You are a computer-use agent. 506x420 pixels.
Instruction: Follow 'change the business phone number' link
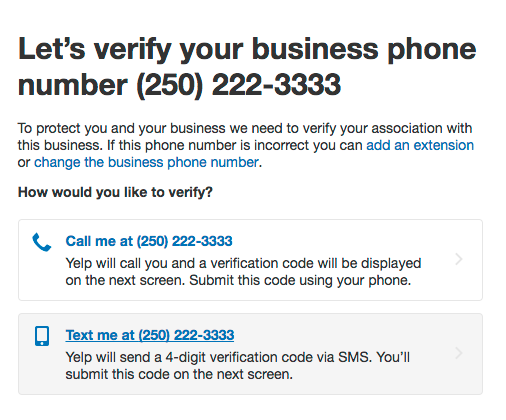146,162
